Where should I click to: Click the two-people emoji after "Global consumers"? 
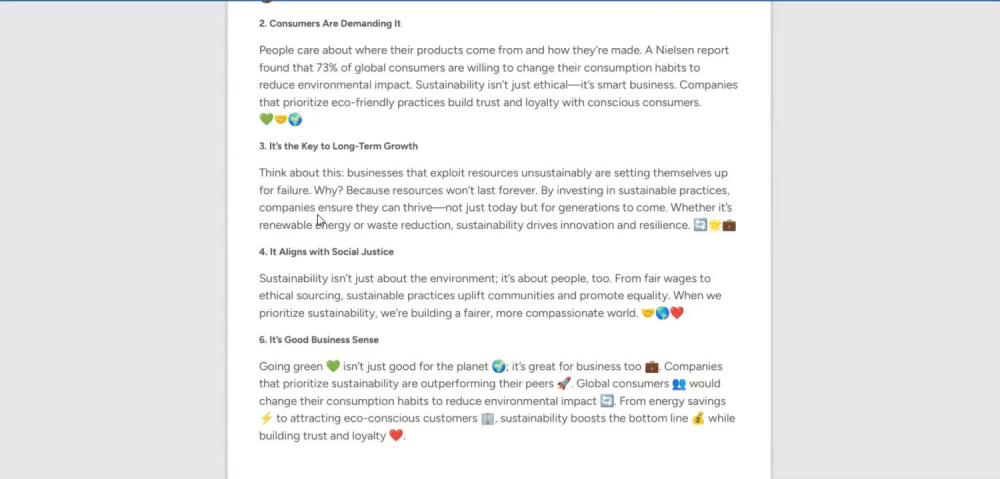click(x=679, y=384)
